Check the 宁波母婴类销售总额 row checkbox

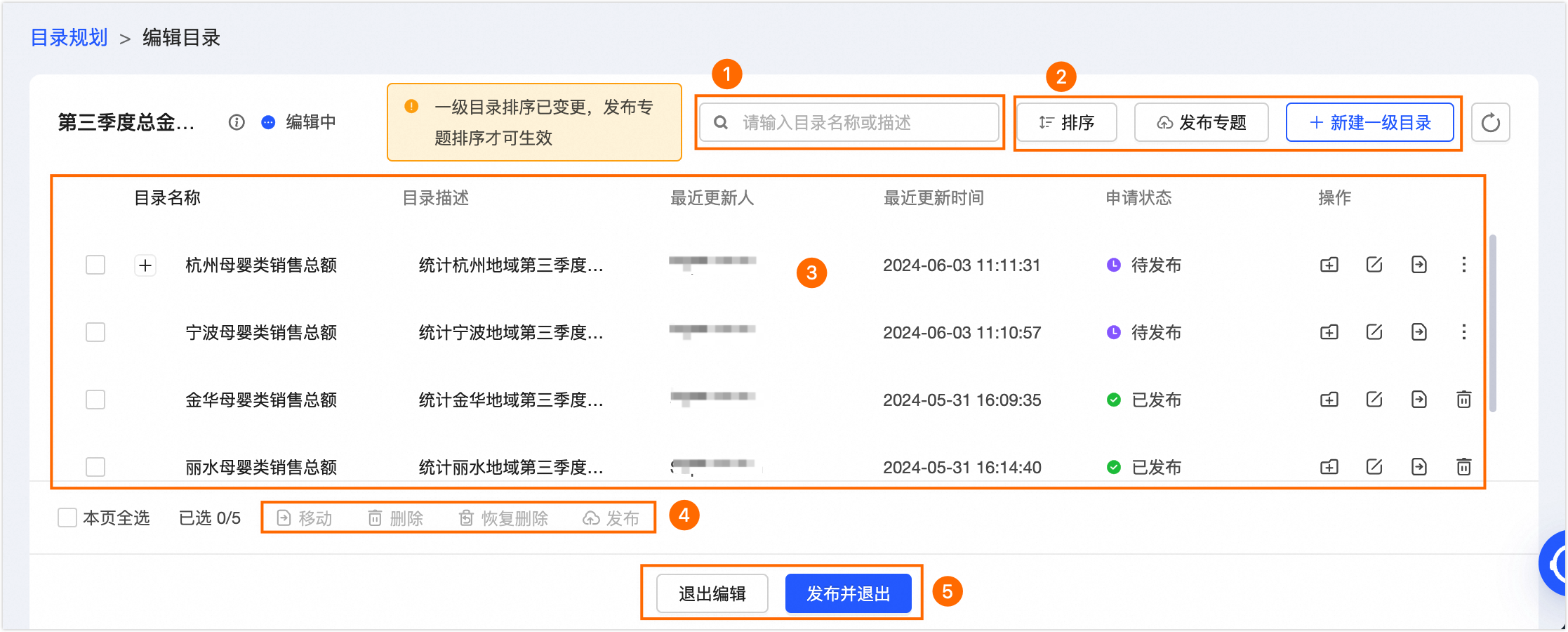95,332
